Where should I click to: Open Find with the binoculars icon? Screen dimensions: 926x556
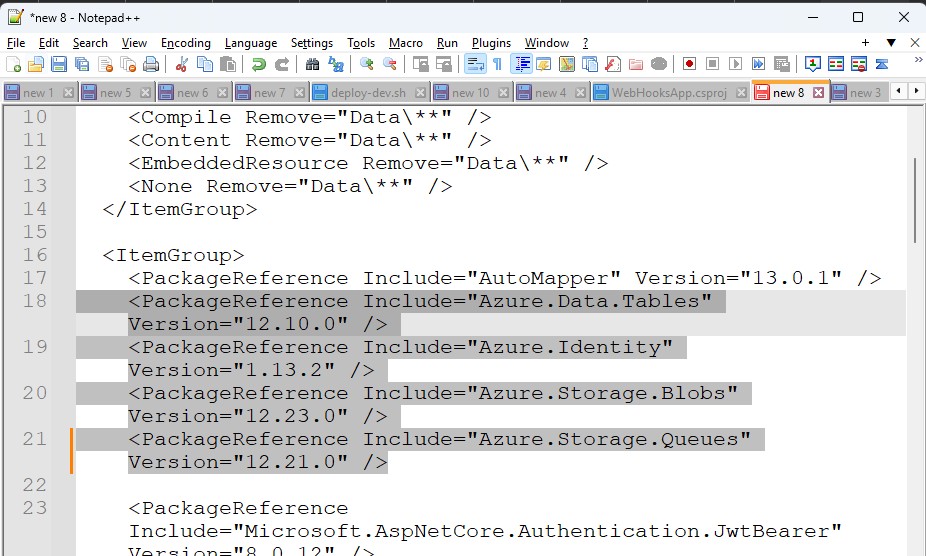click(x=312, y=64)
